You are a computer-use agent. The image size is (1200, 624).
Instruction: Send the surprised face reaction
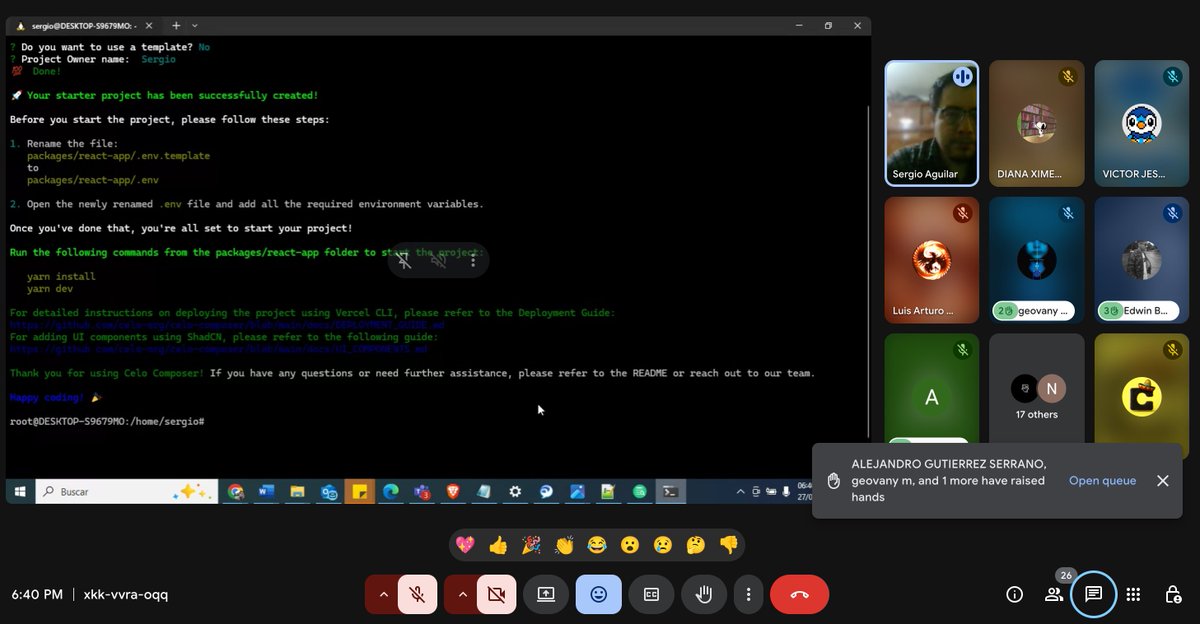630,545
